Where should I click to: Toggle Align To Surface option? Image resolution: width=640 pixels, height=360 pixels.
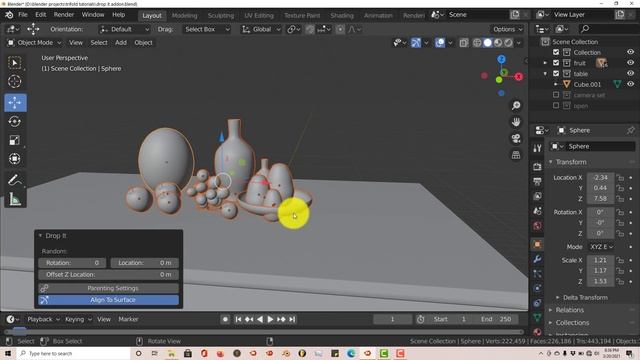click(109, 300)
